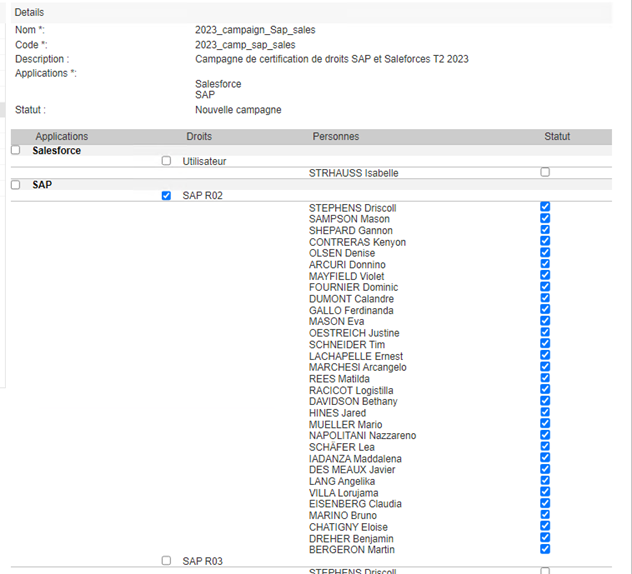Screen dimensions: 632x574
Task: Untick the MASON Eva status checkbox
Action: pos(545,321)
